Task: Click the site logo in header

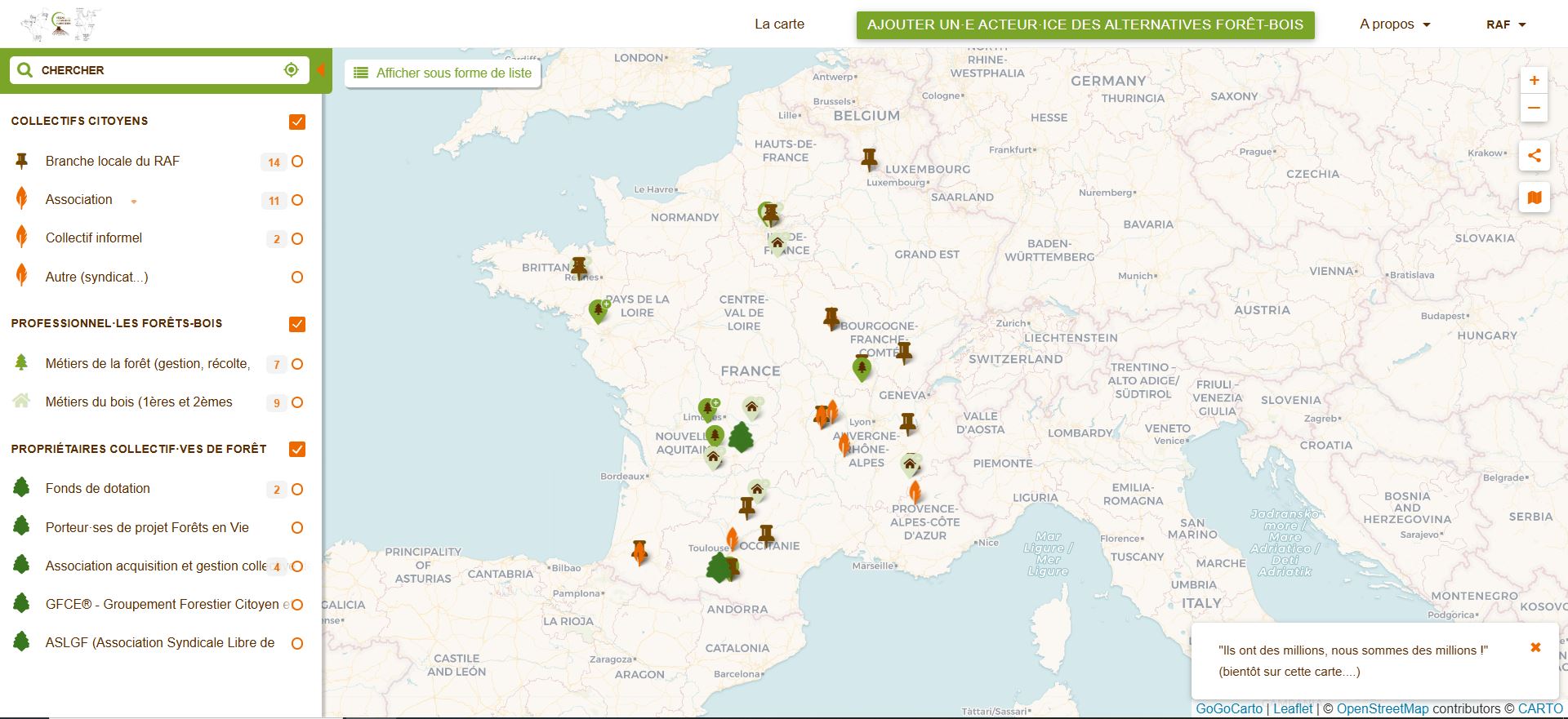Action: pos(61,24)
